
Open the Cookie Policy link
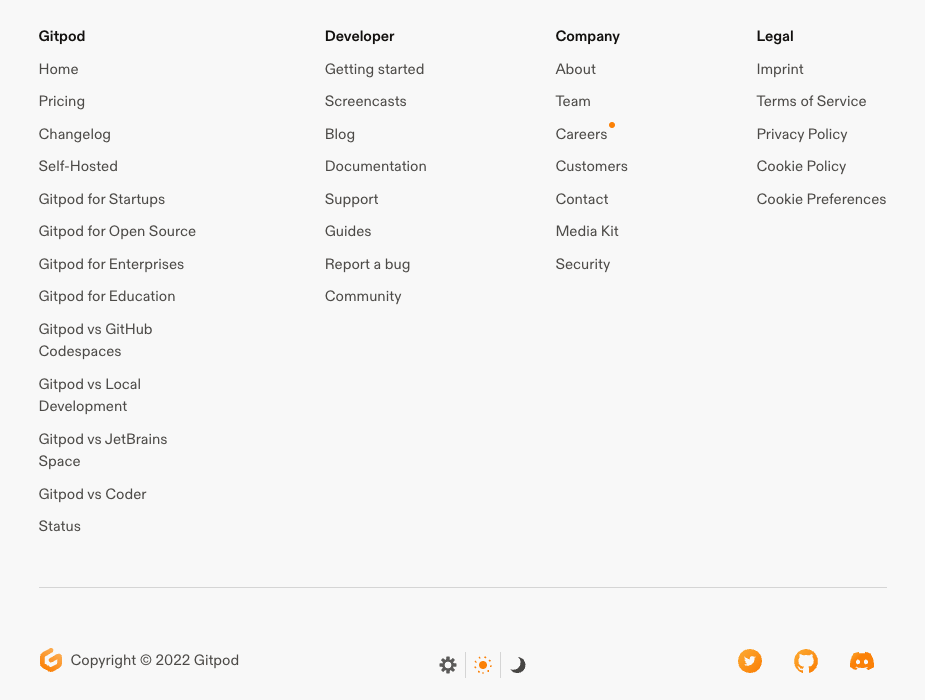point(802,166)
